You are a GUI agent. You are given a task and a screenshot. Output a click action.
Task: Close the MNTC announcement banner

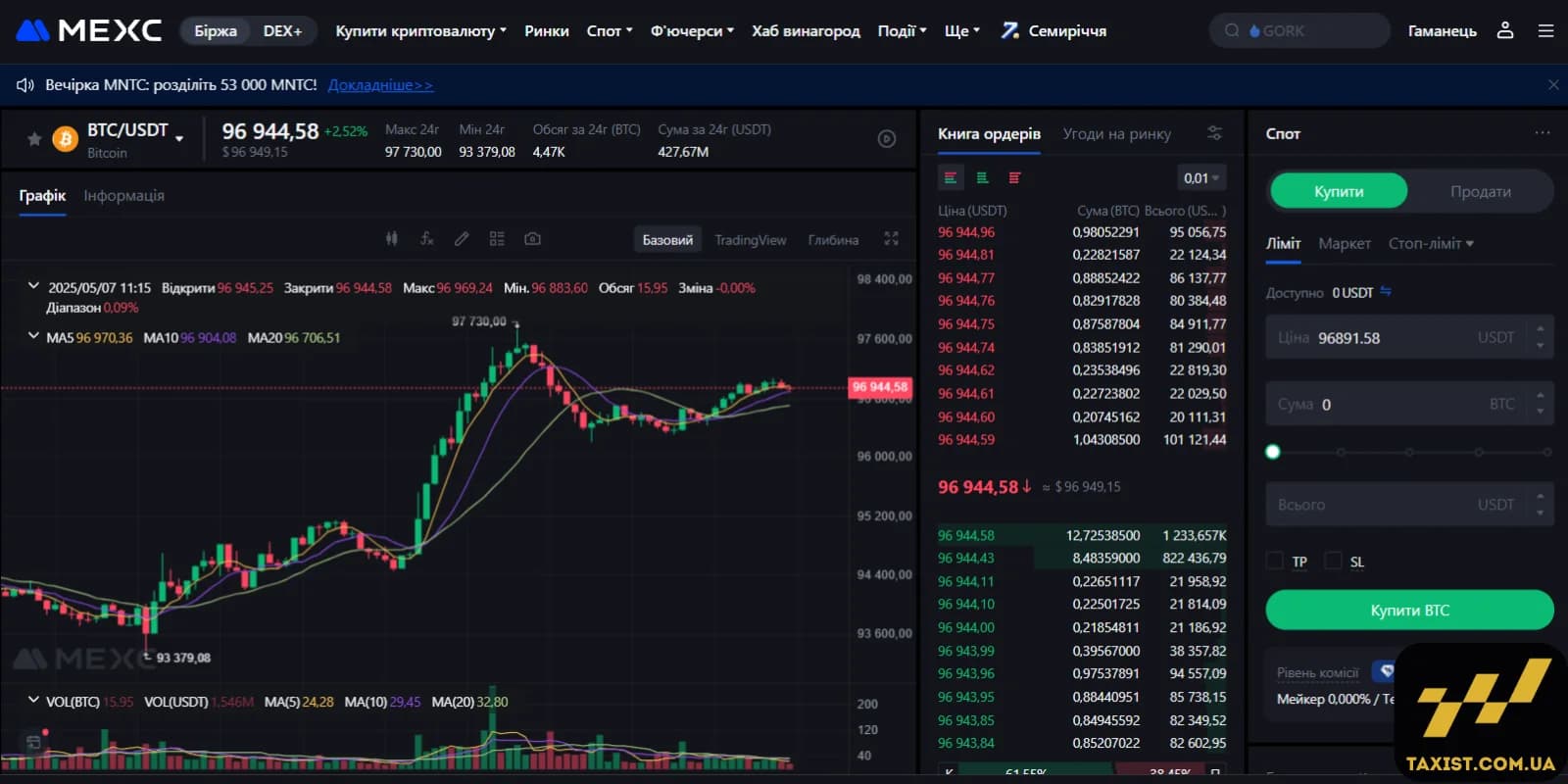coord(1553,85)
